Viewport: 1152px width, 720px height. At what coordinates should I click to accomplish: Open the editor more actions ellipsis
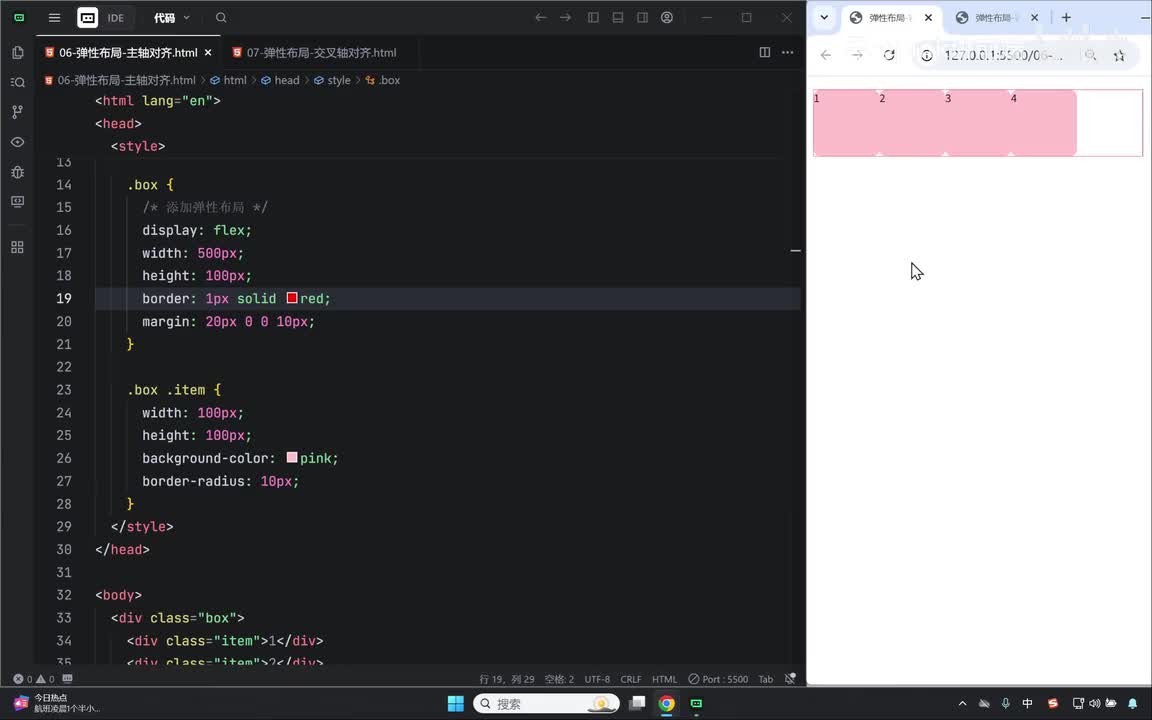788,52
